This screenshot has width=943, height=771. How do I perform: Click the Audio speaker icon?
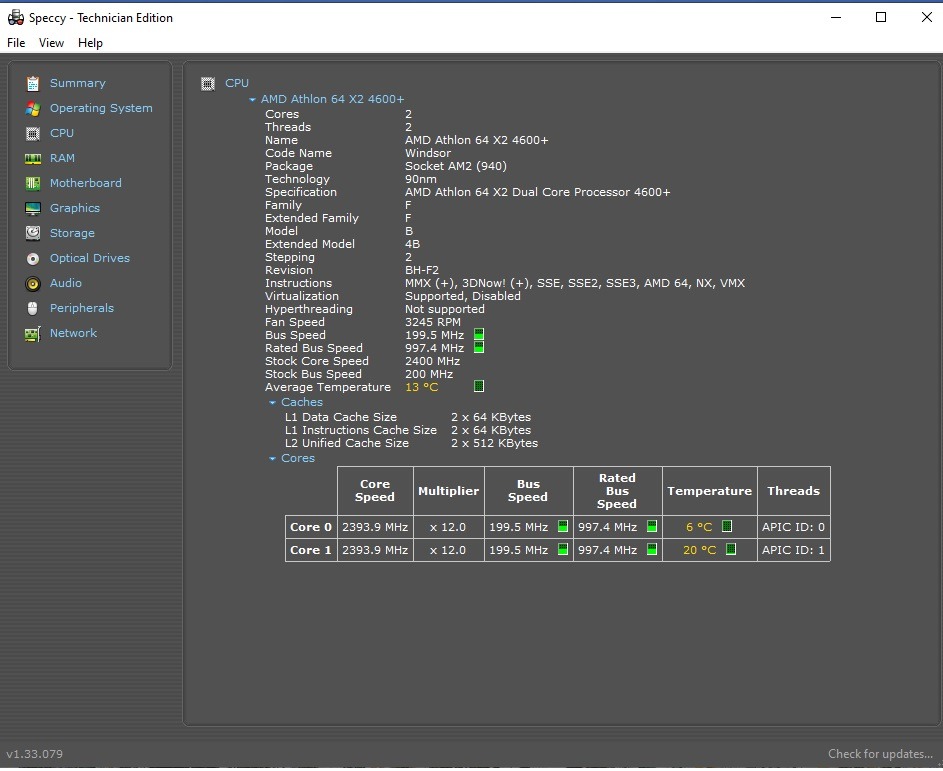[32, 283]
